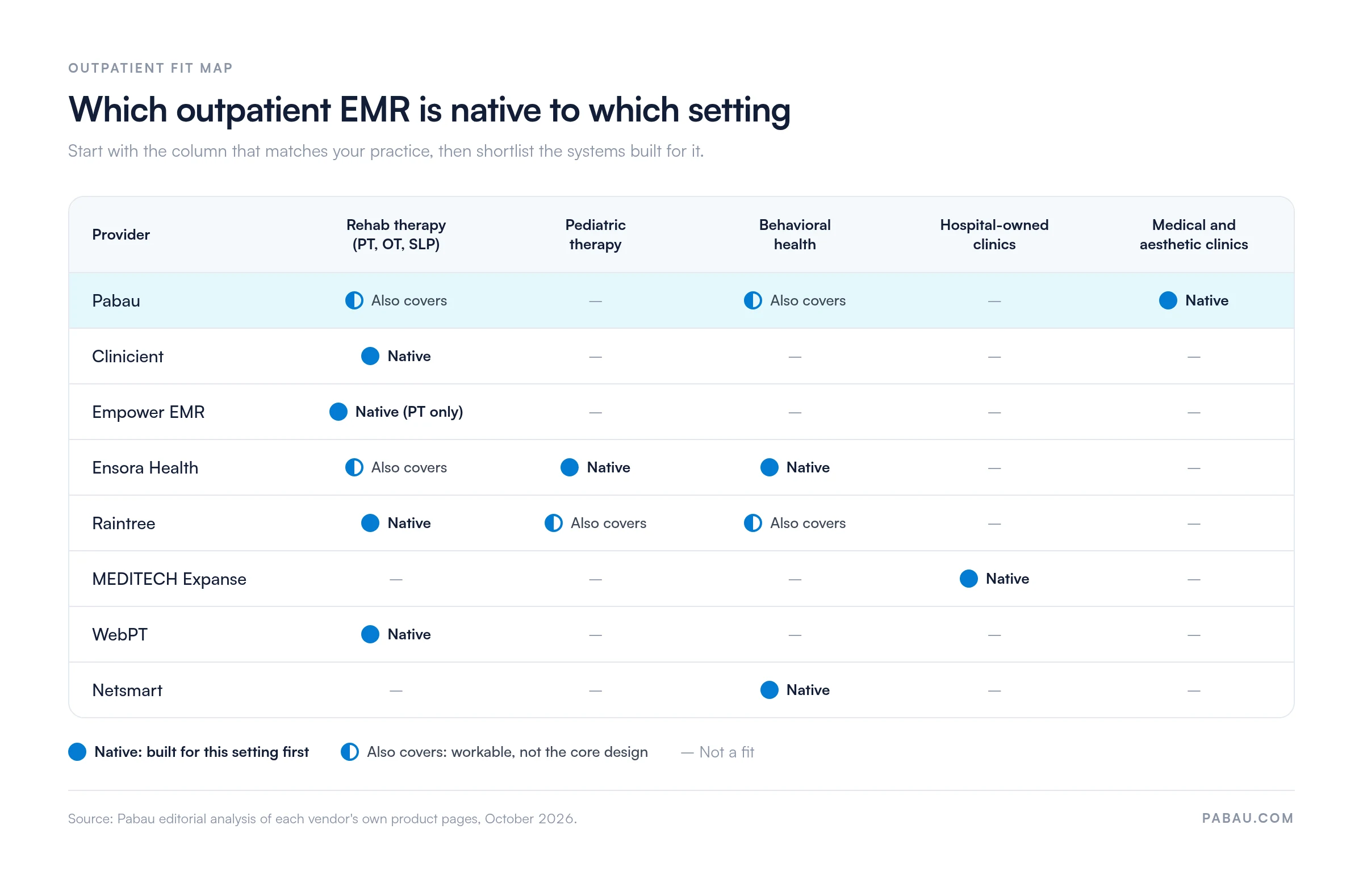Select the MEDITECH Expanse provider name

point(169,579)
